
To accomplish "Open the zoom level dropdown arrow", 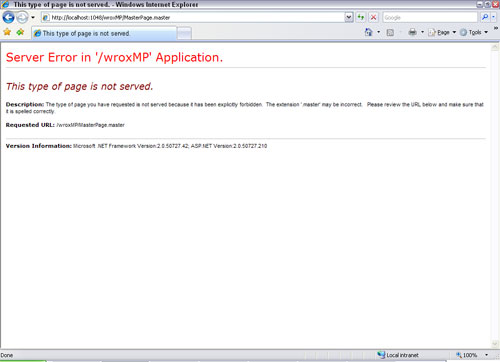I will pos(487,355).
